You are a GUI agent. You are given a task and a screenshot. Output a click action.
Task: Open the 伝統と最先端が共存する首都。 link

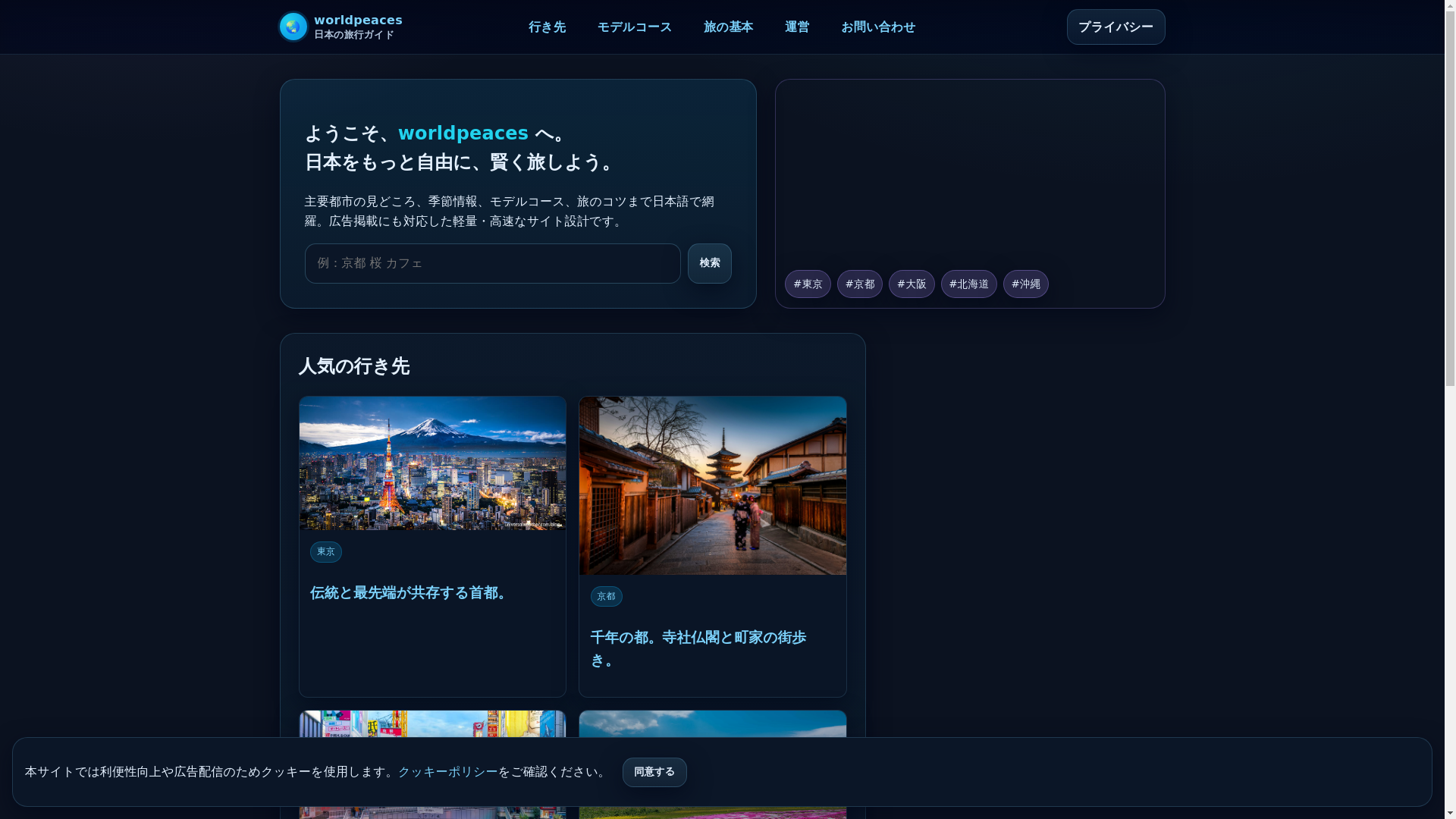[409, 593]
